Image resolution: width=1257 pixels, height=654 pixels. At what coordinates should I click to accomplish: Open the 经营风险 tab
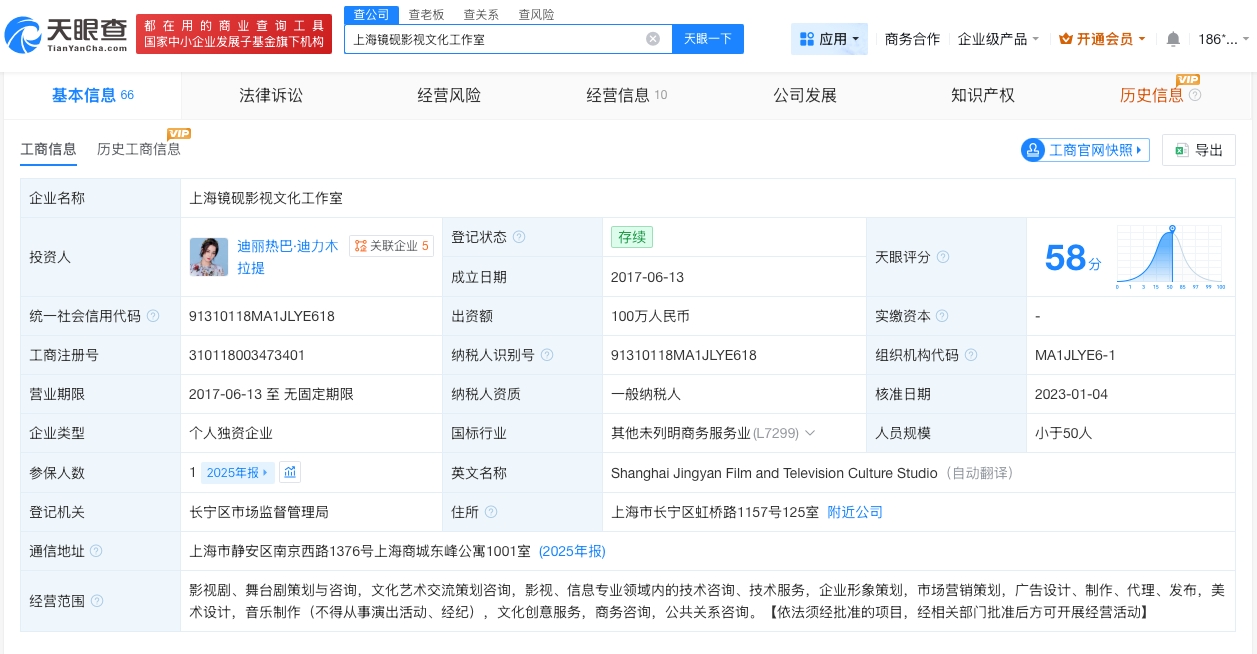point(449,95)
